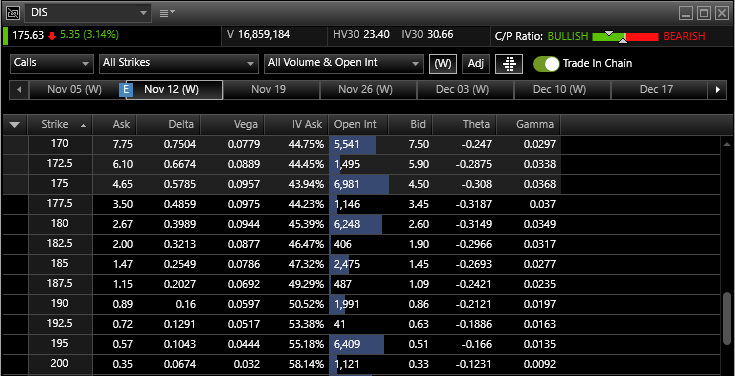
Task: Click the scrollbar up arrow of the chain
Action: (727, 145)
